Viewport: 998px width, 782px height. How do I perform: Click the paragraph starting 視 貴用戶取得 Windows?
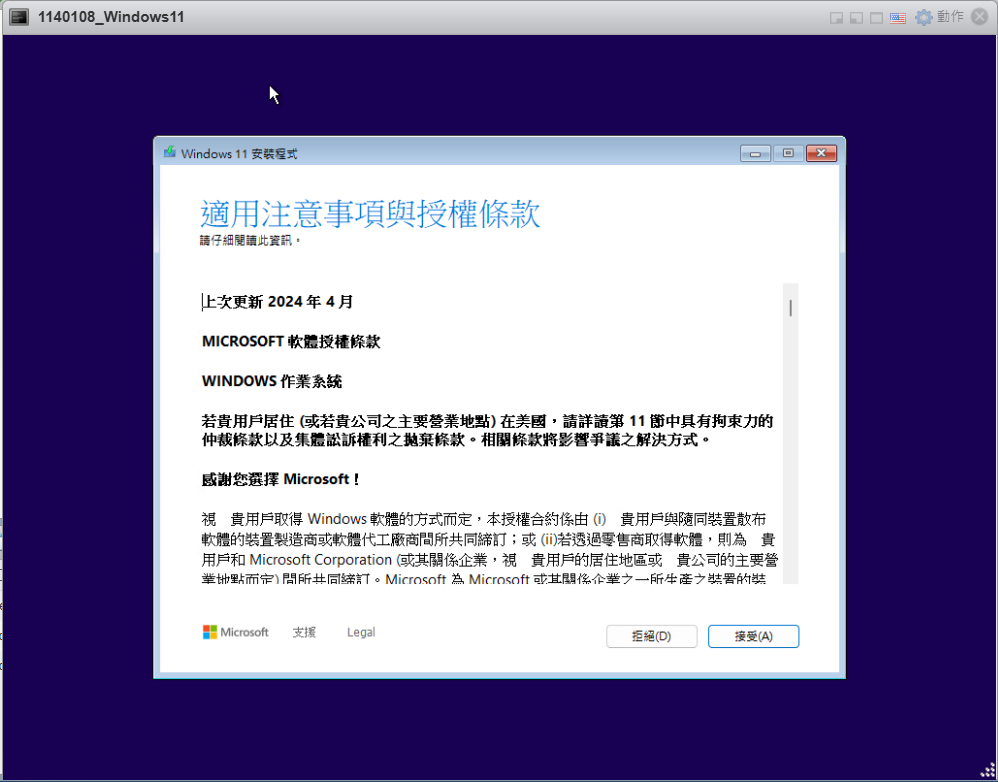(490, 548)
